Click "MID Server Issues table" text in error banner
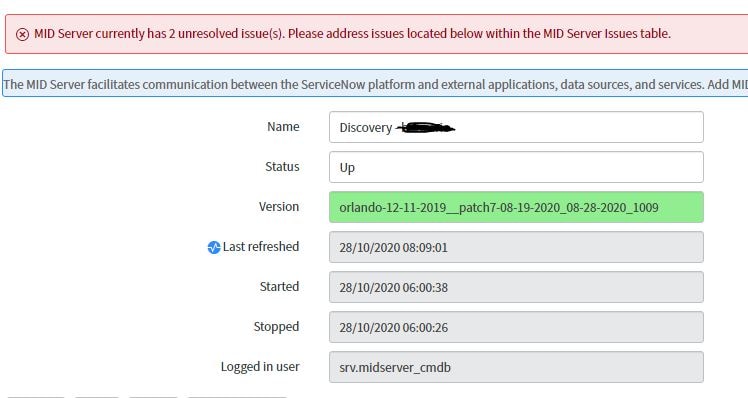The image size is (748, 398). click(x=606, y=34)
